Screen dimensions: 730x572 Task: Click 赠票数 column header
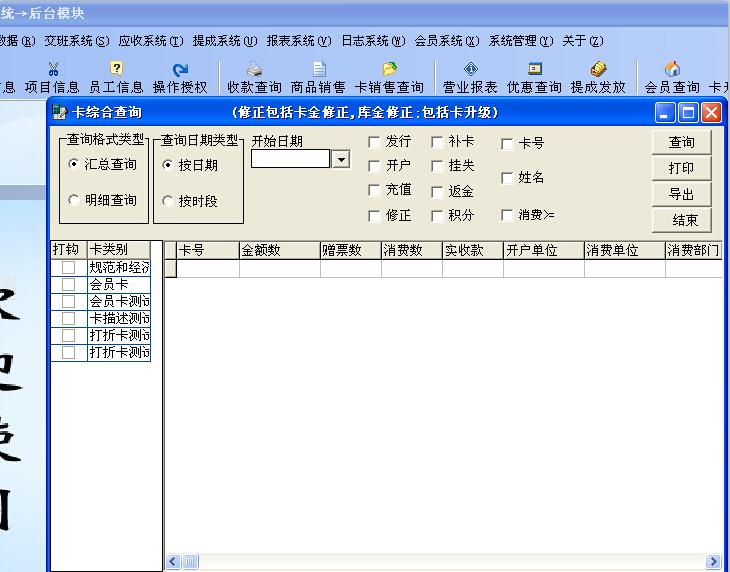tap(351, 250)
